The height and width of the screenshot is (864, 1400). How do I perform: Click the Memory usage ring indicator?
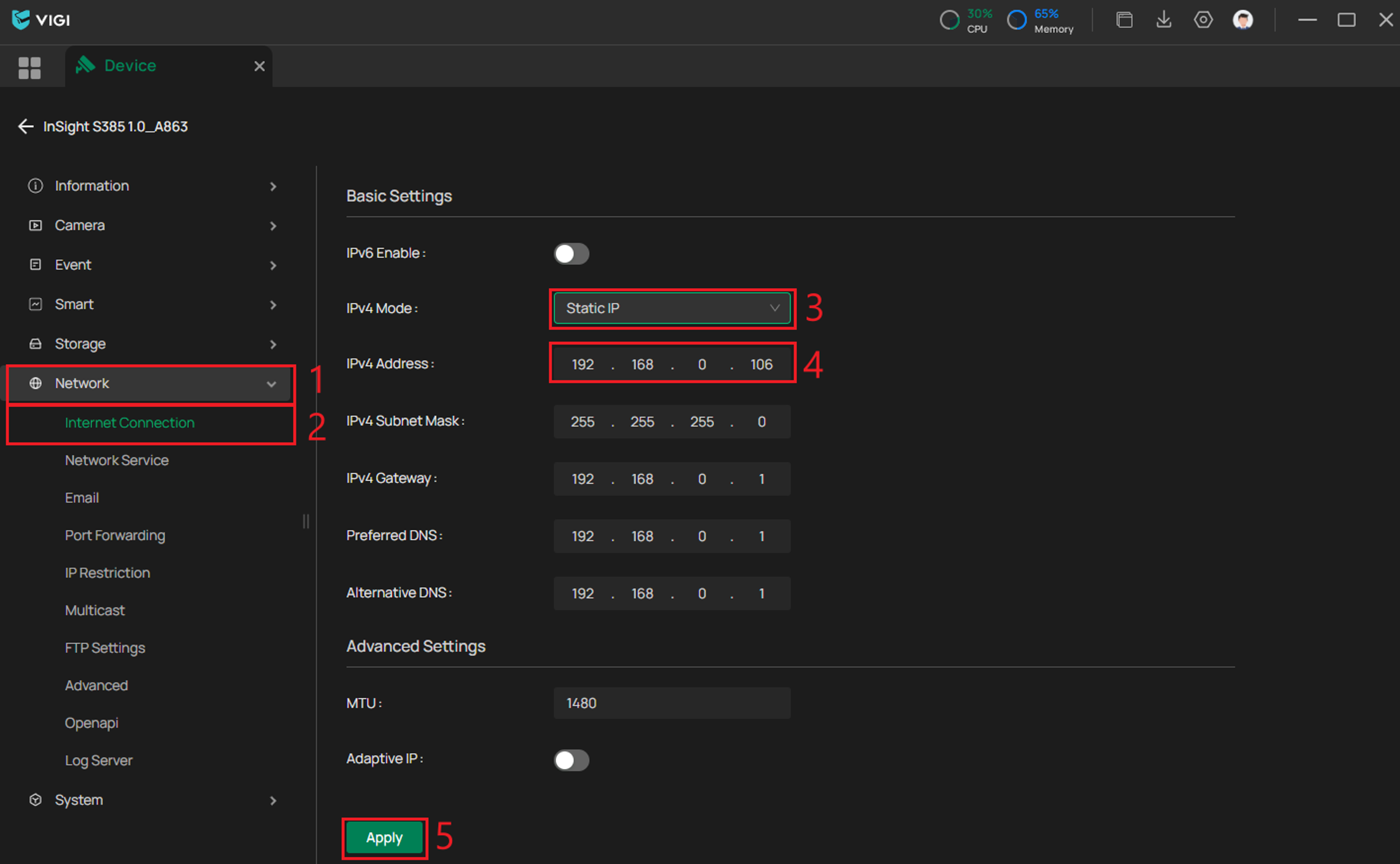pos(1016,20)
